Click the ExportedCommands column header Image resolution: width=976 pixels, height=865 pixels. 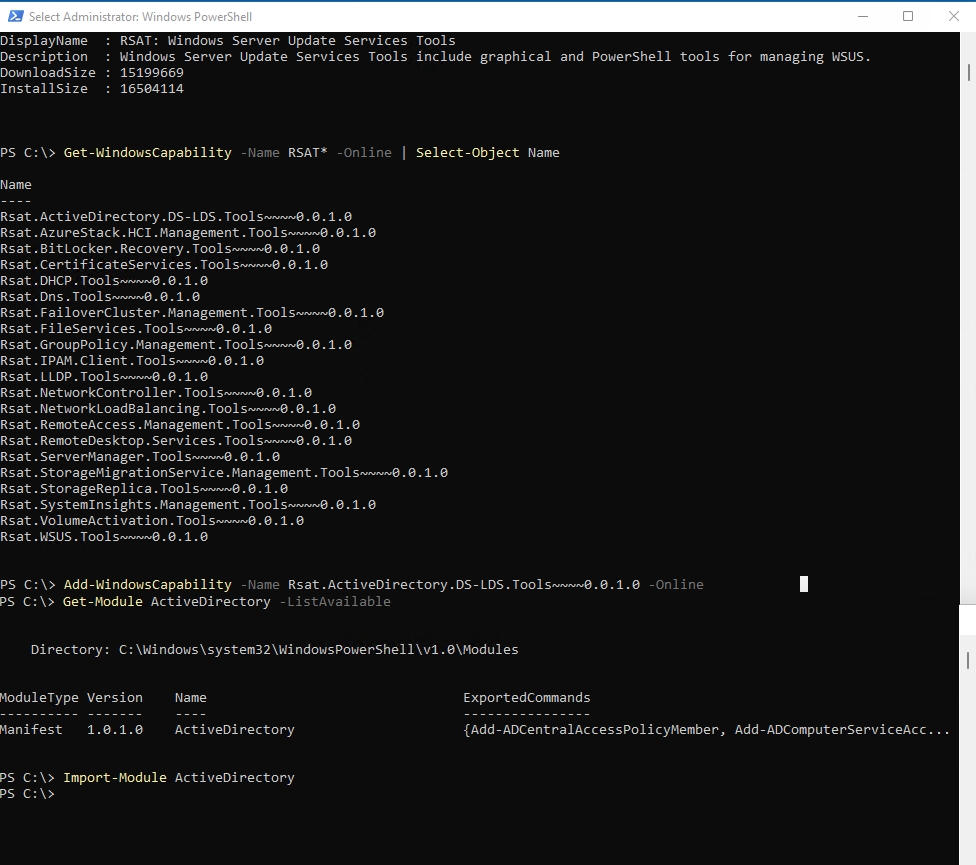pyautogui.click(x=526, y=697)
